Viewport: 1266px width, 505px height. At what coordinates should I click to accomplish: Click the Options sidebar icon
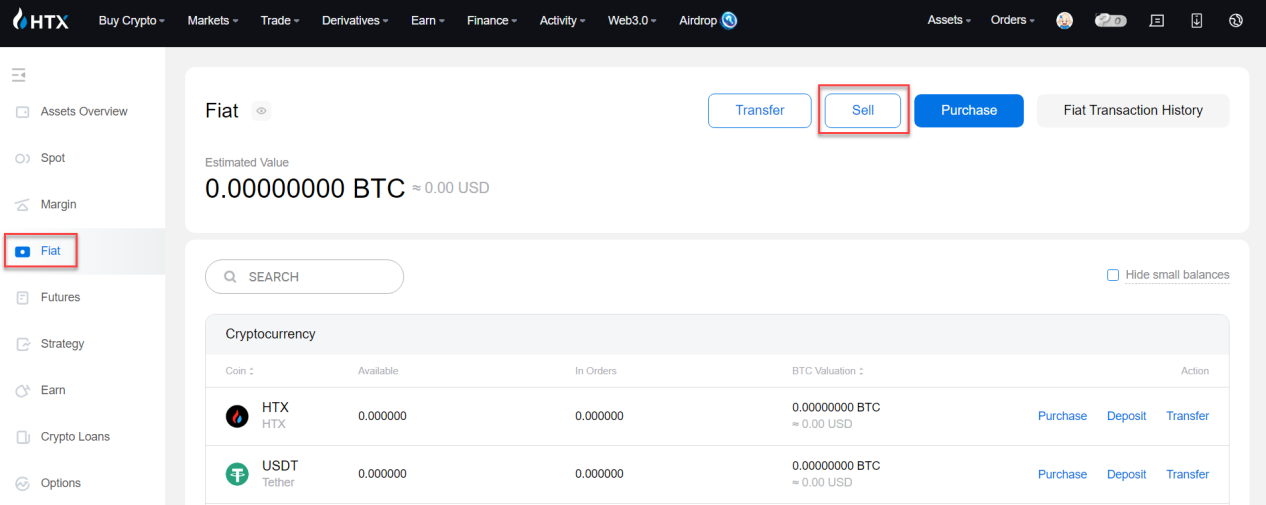click(22, 484)
